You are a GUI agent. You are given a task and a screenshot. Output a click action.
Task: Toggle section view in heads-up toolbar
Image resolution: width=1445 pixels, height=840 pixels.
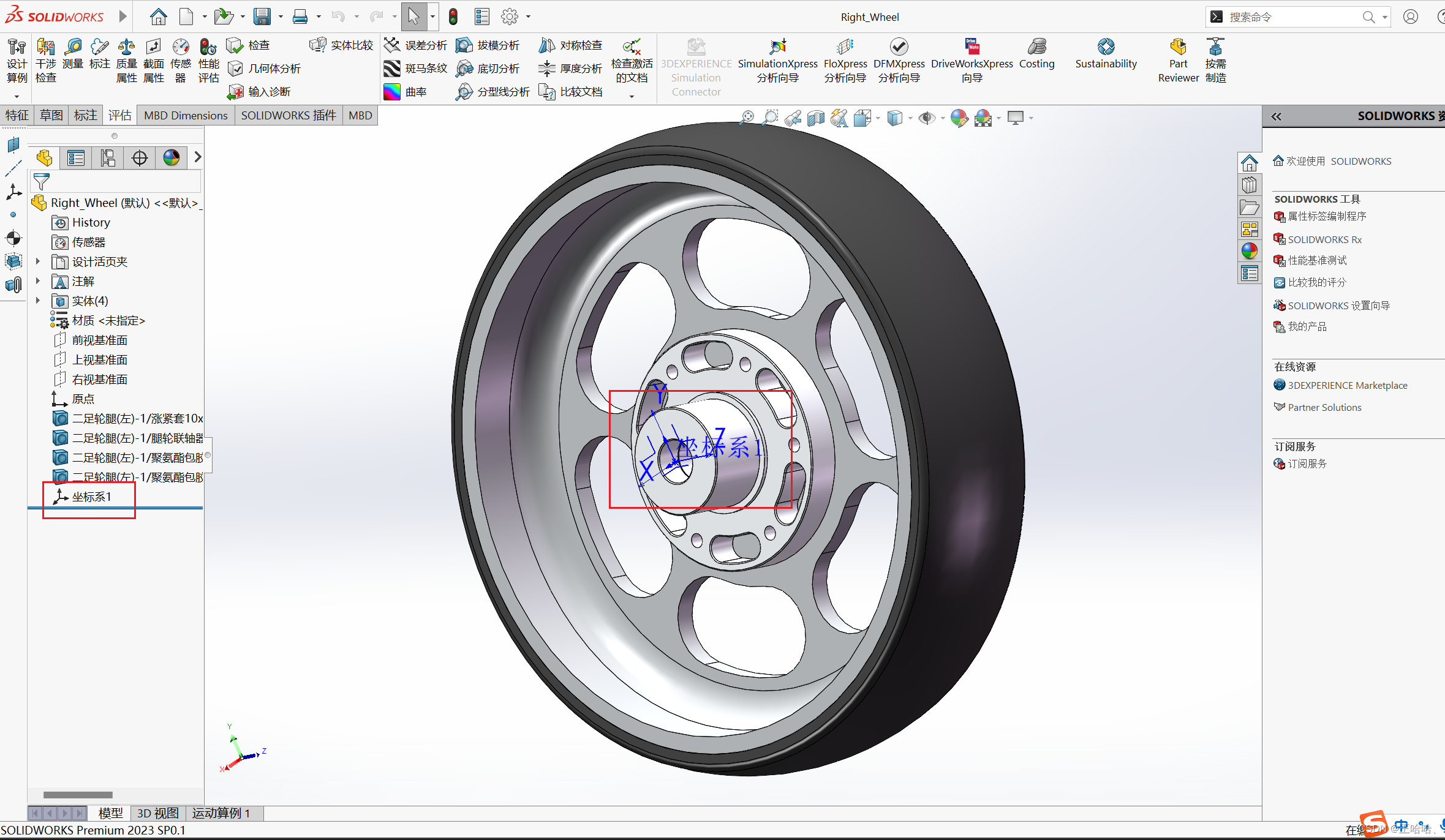pos(815,118)
